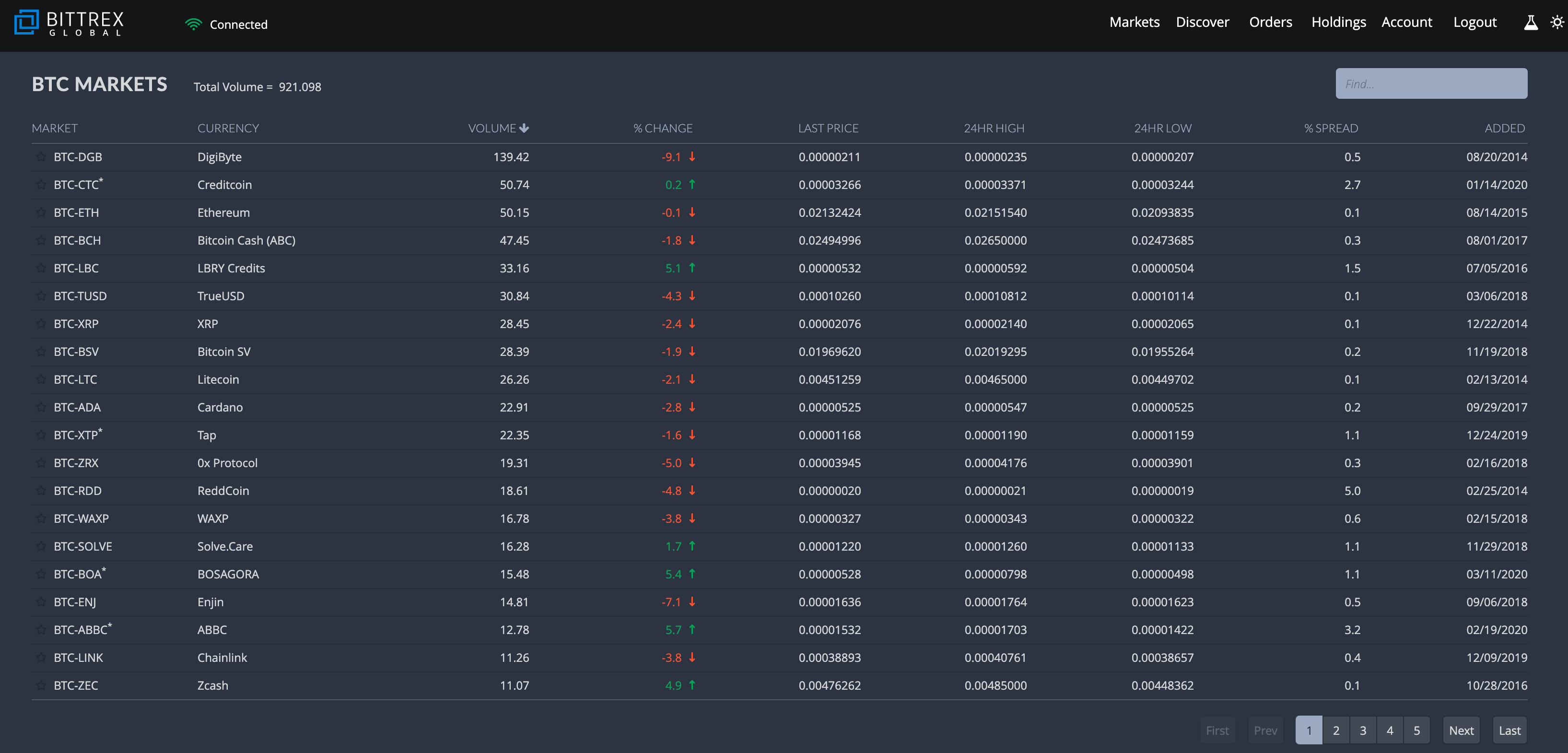Toggle favorite star for BTC-LINK
Image resolution: width=1568 pixels, height=753 pixels.
pos(41,658)
